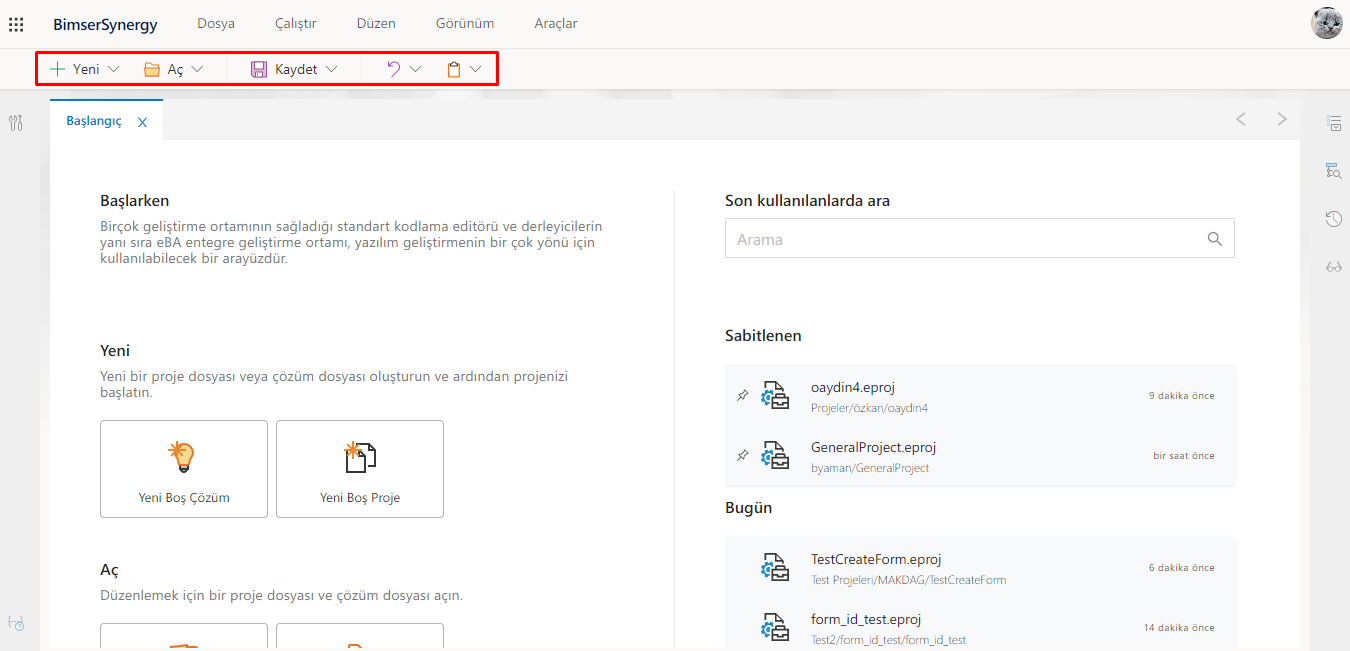Click the BimserSynergy brand title

(x=105, y=24)
